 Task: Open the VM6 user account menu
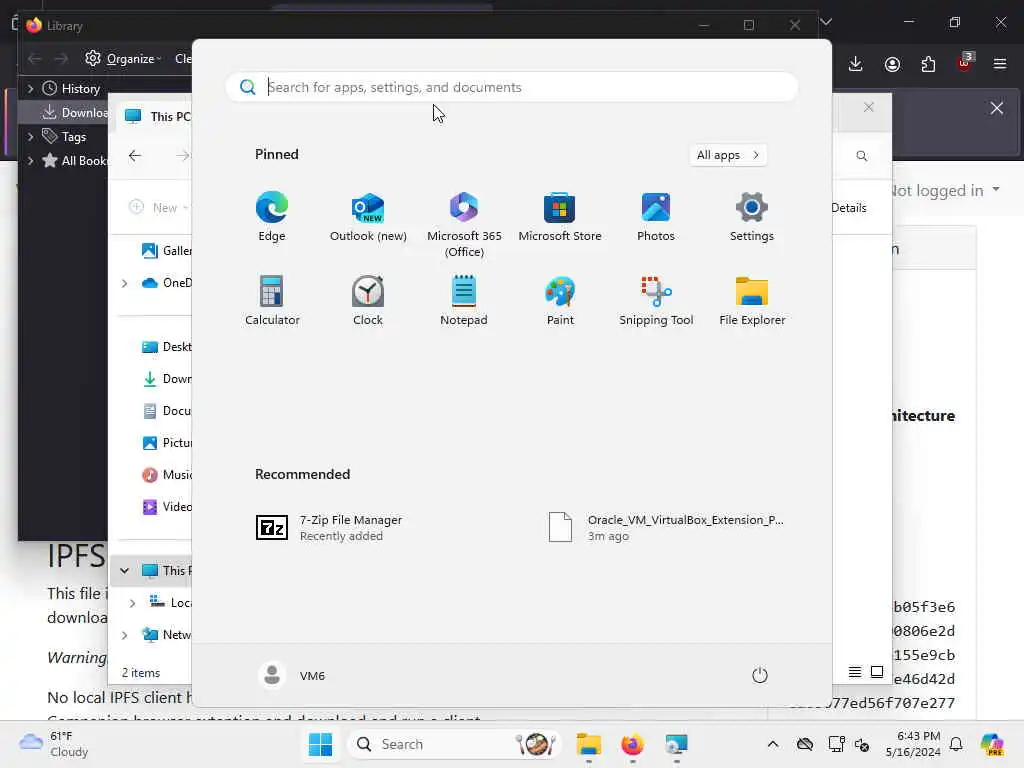click(x=292, y=675)
